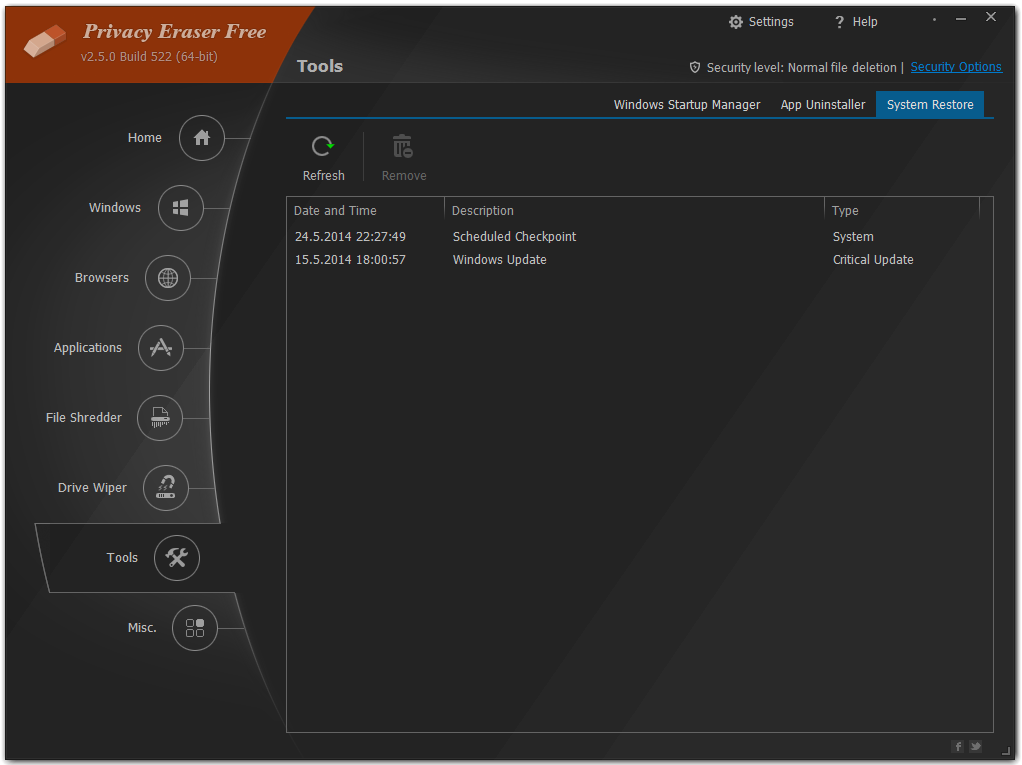This screenshot has width=1022, height=765.
Task: Open the Security Options link
Action: pyautogui.click(x=956, y=67)
